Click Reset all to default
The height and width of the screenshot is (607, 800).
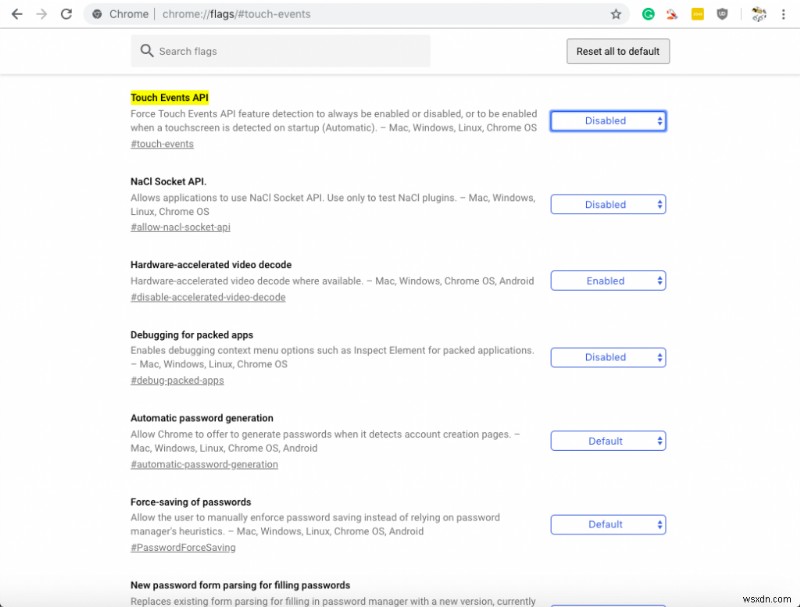(x=618, y=51)
